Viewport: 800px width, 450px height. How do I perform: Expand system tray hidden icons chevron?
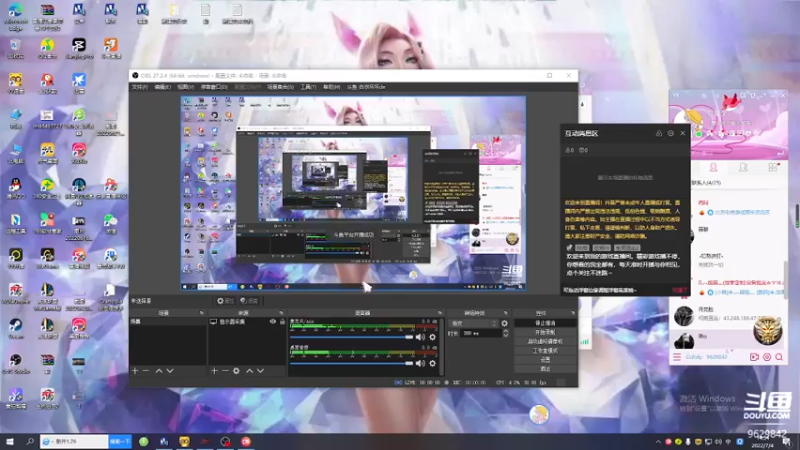click(x=658, y=442)
